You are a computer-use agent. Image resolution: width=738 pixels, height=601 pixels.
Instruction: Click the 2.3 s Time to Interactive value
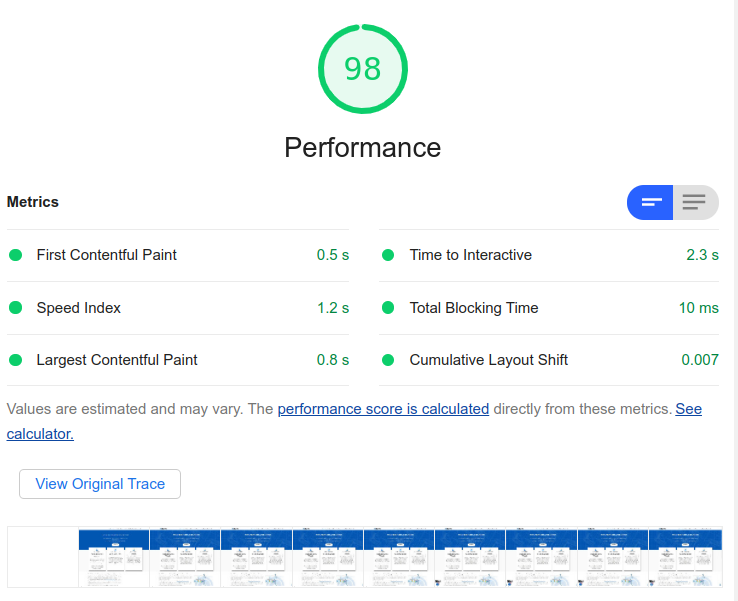[702, 255]
